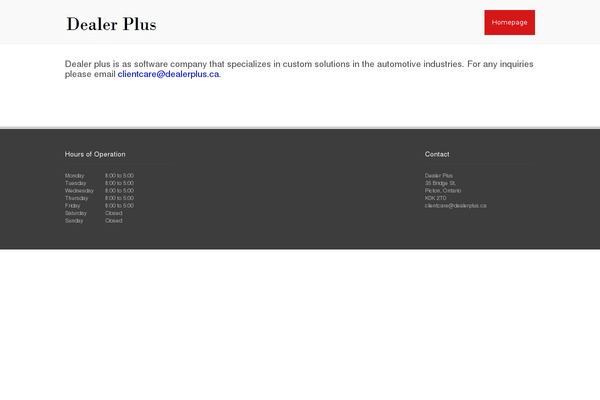Click the Dealer Plus name in the Contact section
Viewport: 600px width, 400px height.
(439, 176)
